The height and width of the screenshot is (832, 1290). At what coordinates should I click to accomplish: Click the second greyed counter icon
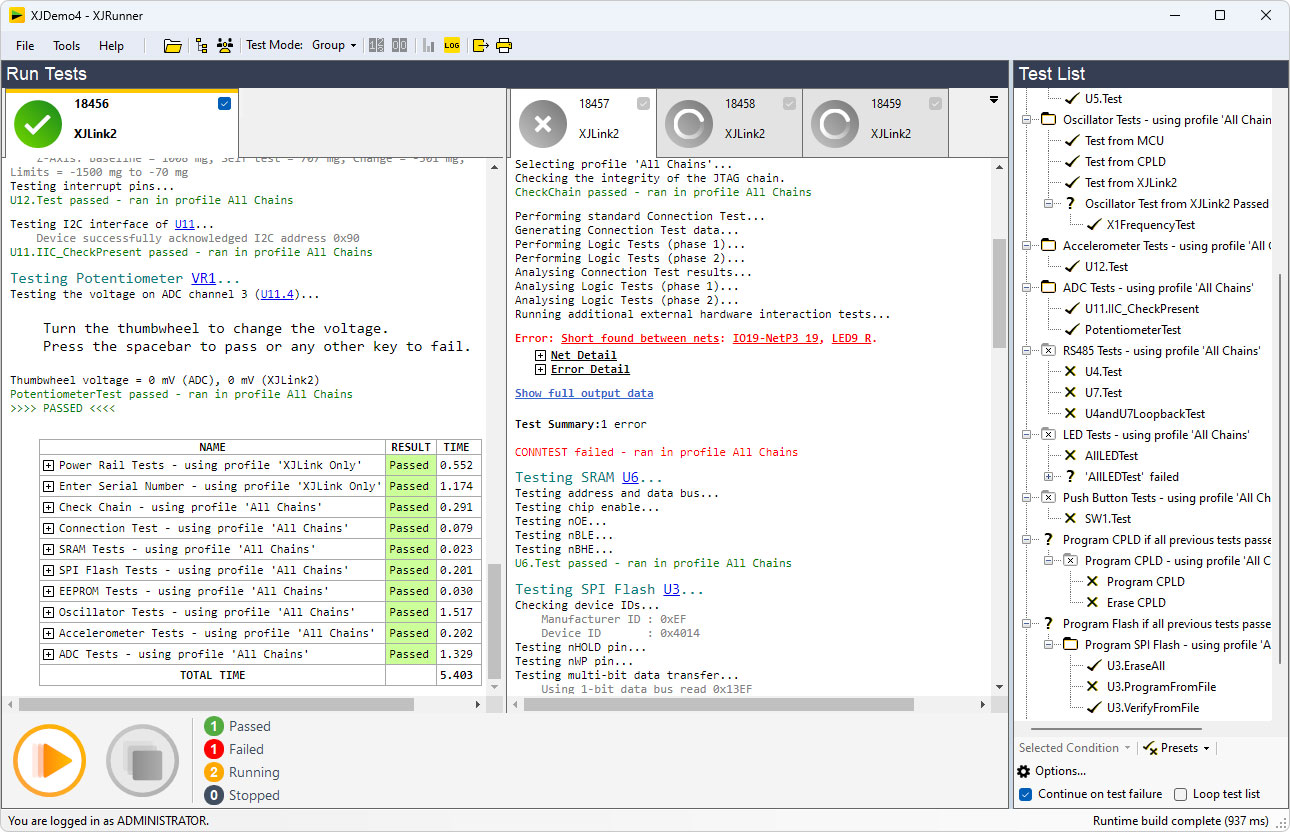(399, 45)
